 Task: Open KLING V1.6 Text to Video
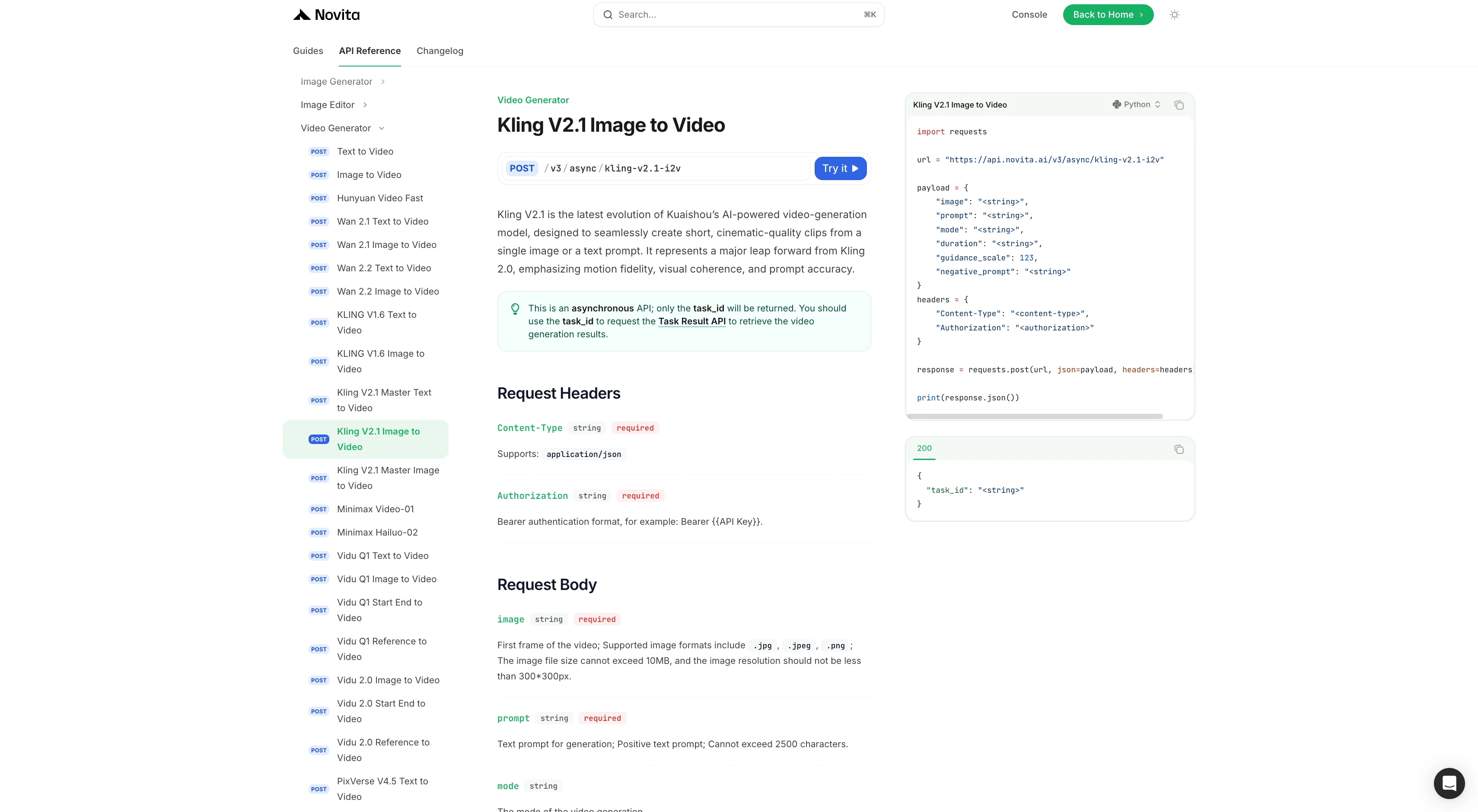pyautogui.click(x=365, y=322)
